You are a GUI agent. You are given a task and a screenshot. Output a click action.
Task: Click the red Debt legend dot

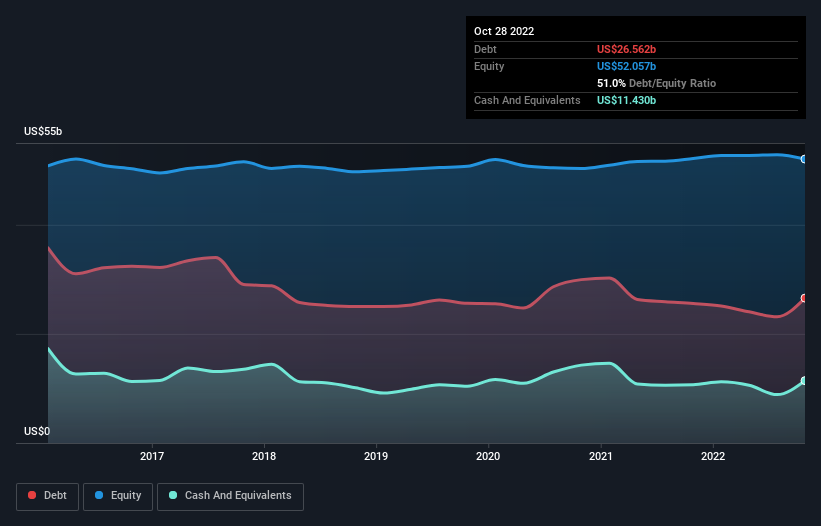(32, 495)
